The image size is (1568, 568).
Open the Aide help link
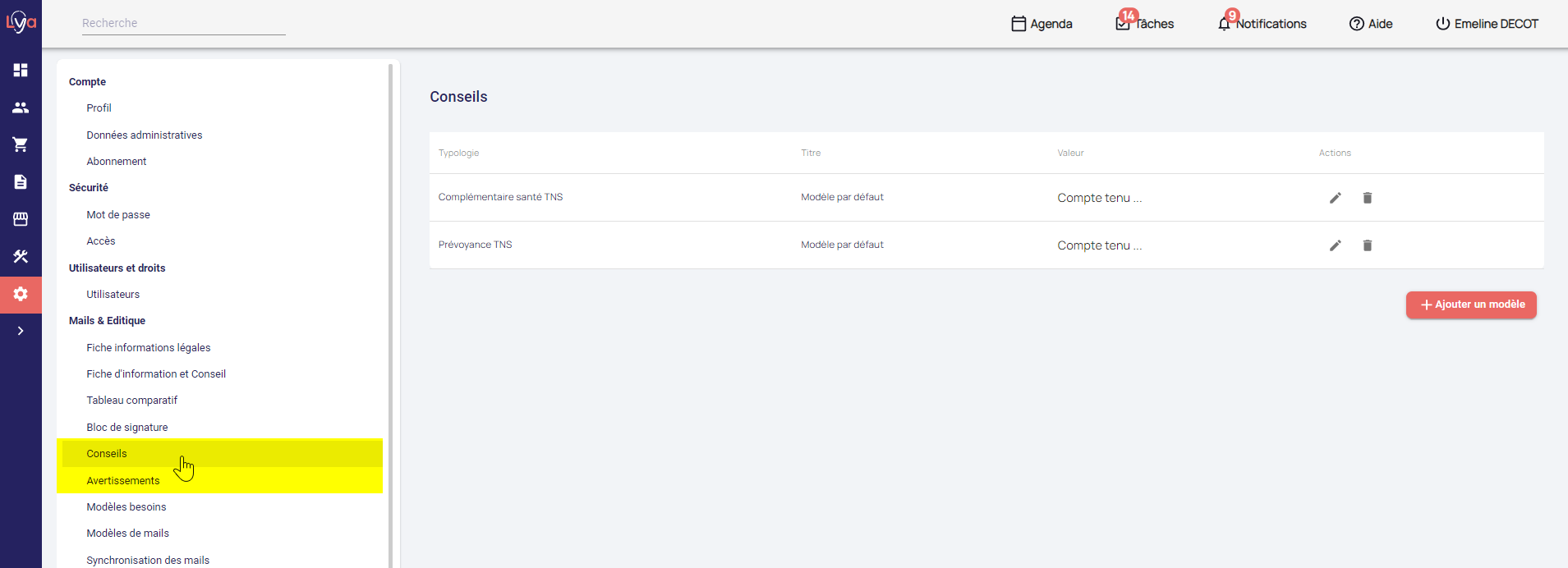pos(1371,24)
